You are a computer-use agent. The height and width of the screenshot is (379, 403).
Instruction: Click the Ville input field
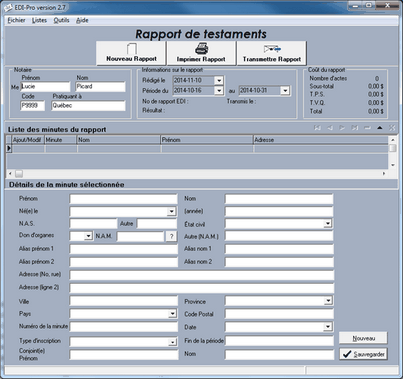tap(123, 301)
